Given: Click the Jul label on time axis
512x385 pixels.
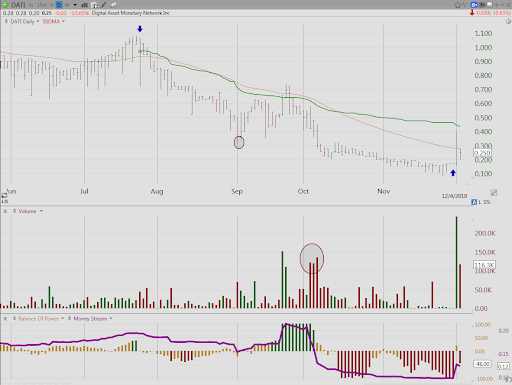Looking at the screenshot, I should [84, 191].
